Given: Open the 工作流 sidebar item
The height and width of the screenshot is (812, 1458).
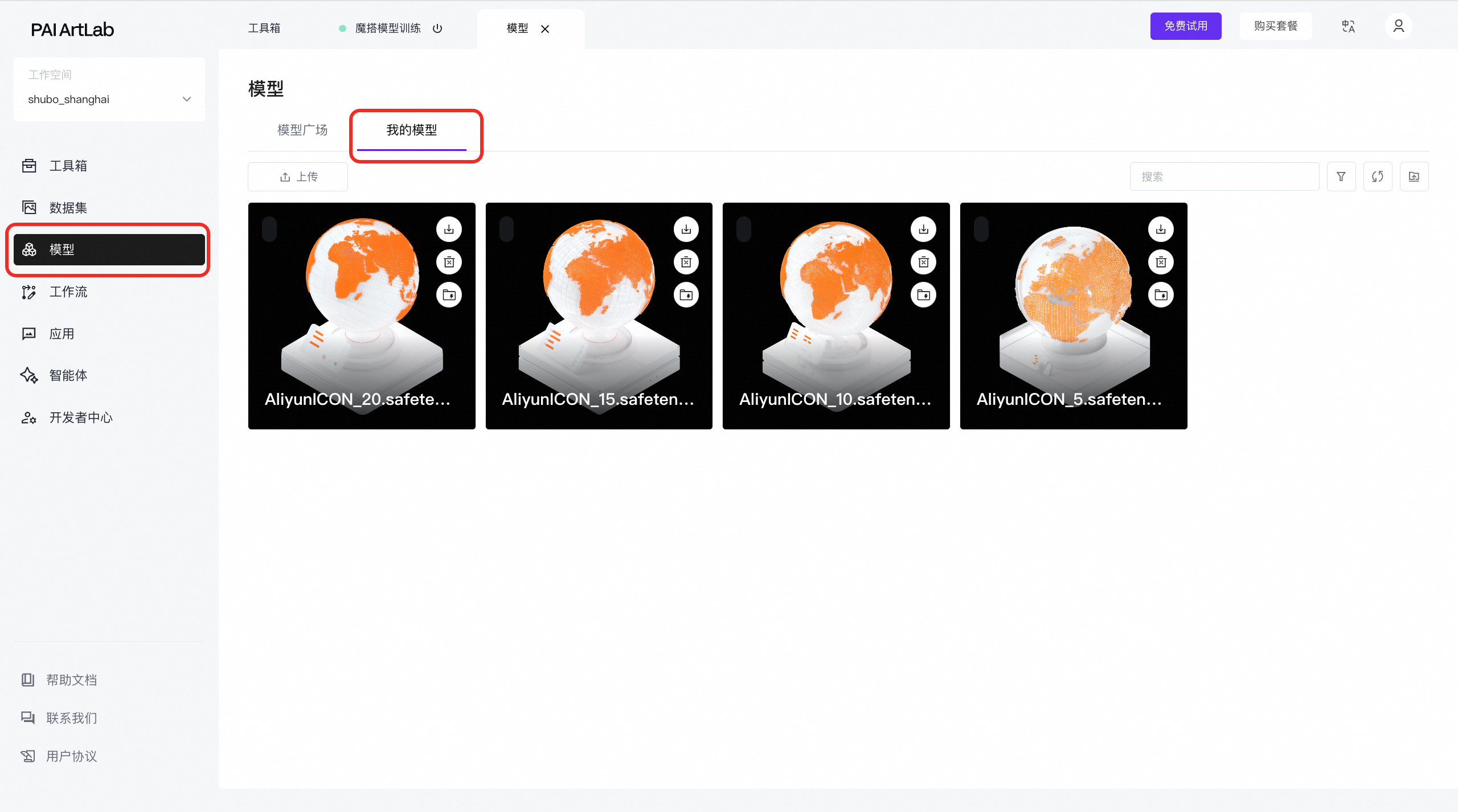Looking at the screenshot, I should coord(68,292).
